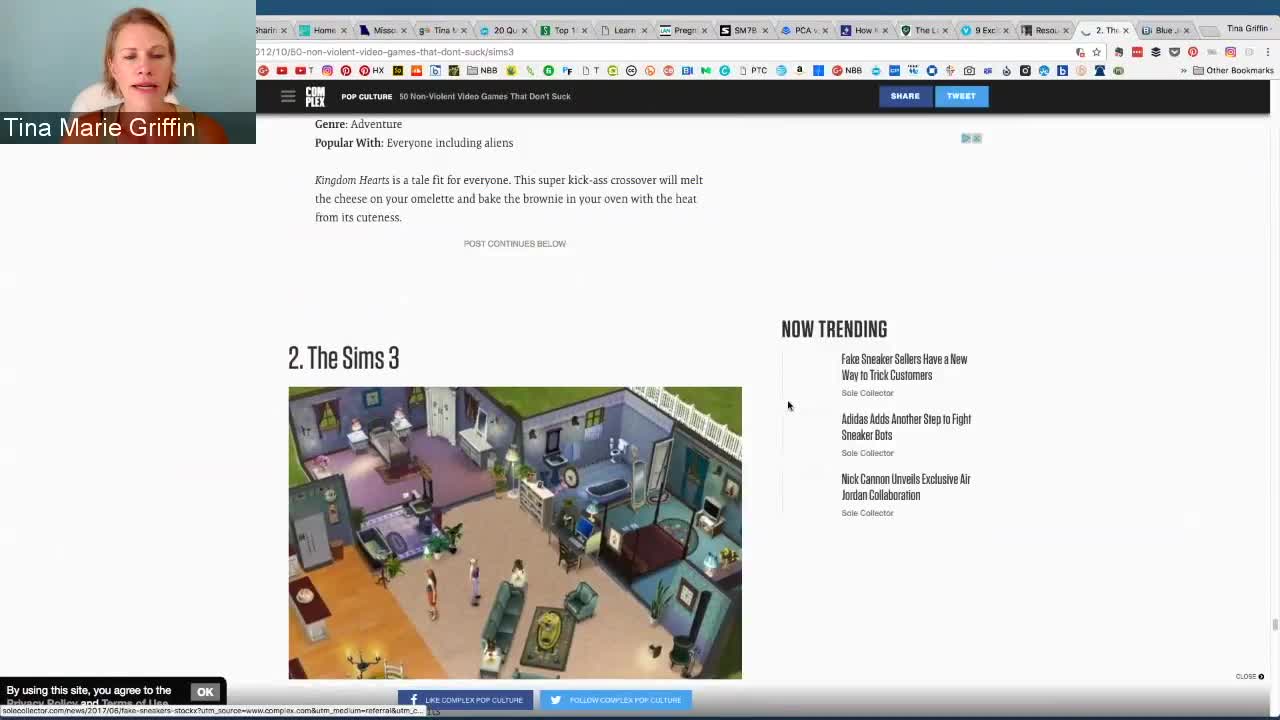This screenshot has height=720, width=1280.
Task: Open the Chrome three-dot menu
Action: [1268, 52]
